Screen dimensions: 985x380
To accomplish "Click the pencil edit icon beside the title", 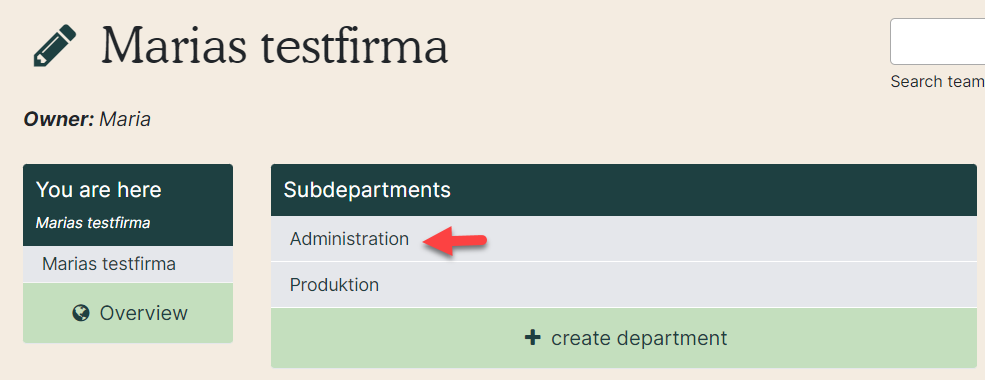I will pyautogui.click(x=54, y=45).
